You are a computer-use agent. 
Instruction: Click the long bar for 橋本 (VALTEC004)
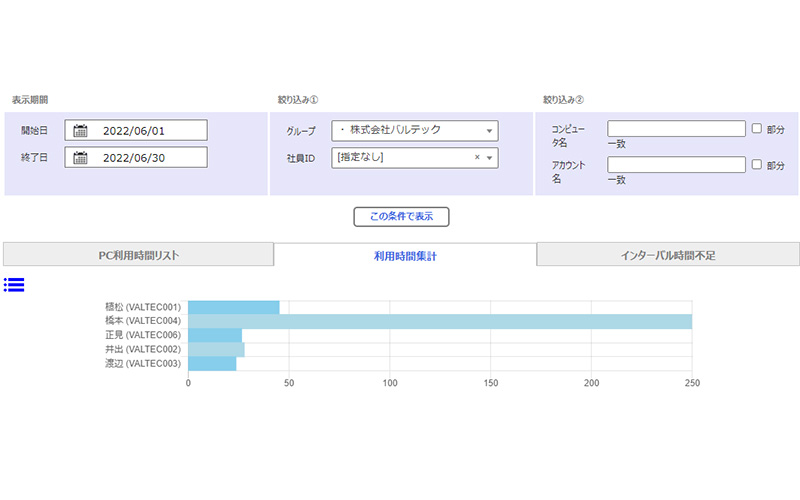point(440,321)
